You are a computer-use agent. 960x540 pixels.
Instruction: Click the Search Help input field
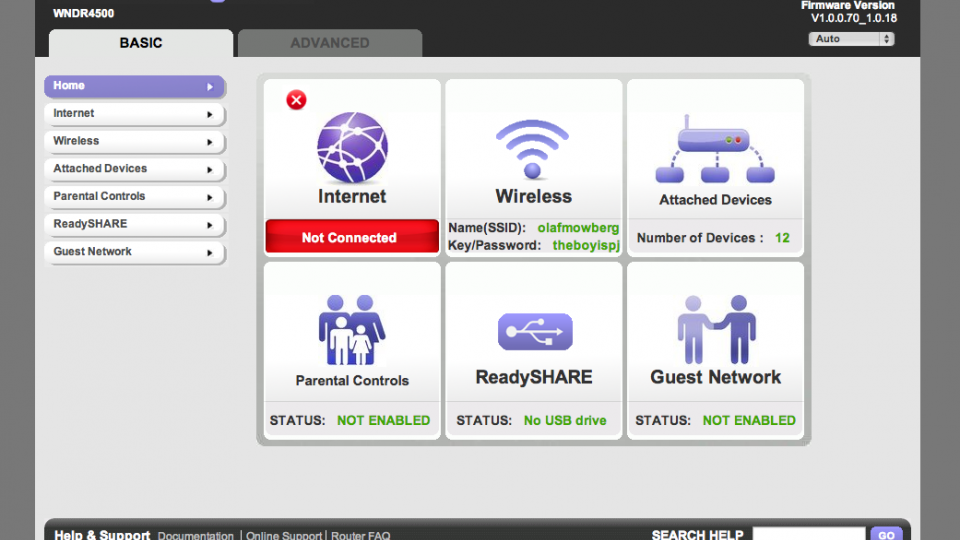[x=809, y=534]
